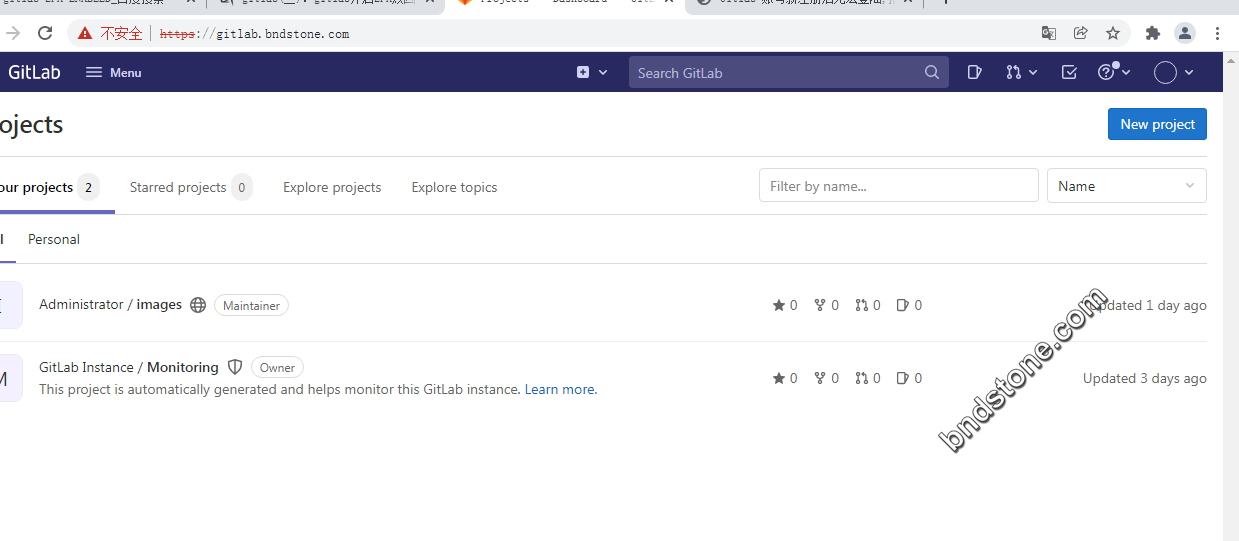
Task: Click the magnifier icon in search box
Action: click(x=932, y=72)
